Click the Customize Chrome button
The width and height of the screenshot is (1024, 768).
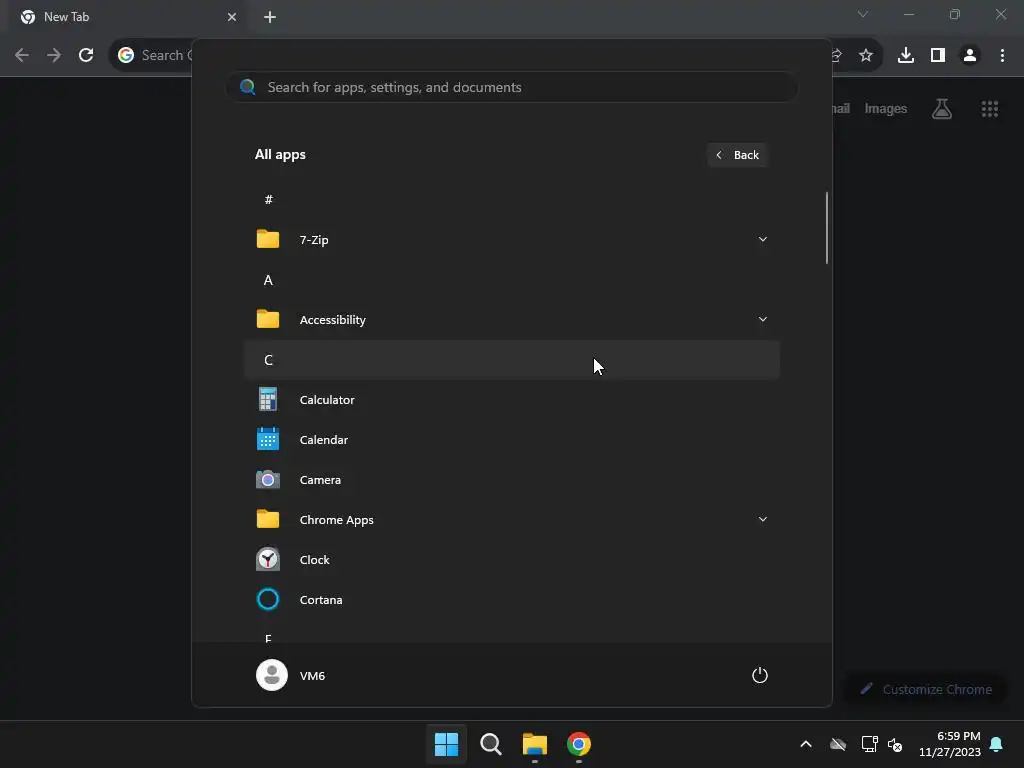[x=926, y=689]
